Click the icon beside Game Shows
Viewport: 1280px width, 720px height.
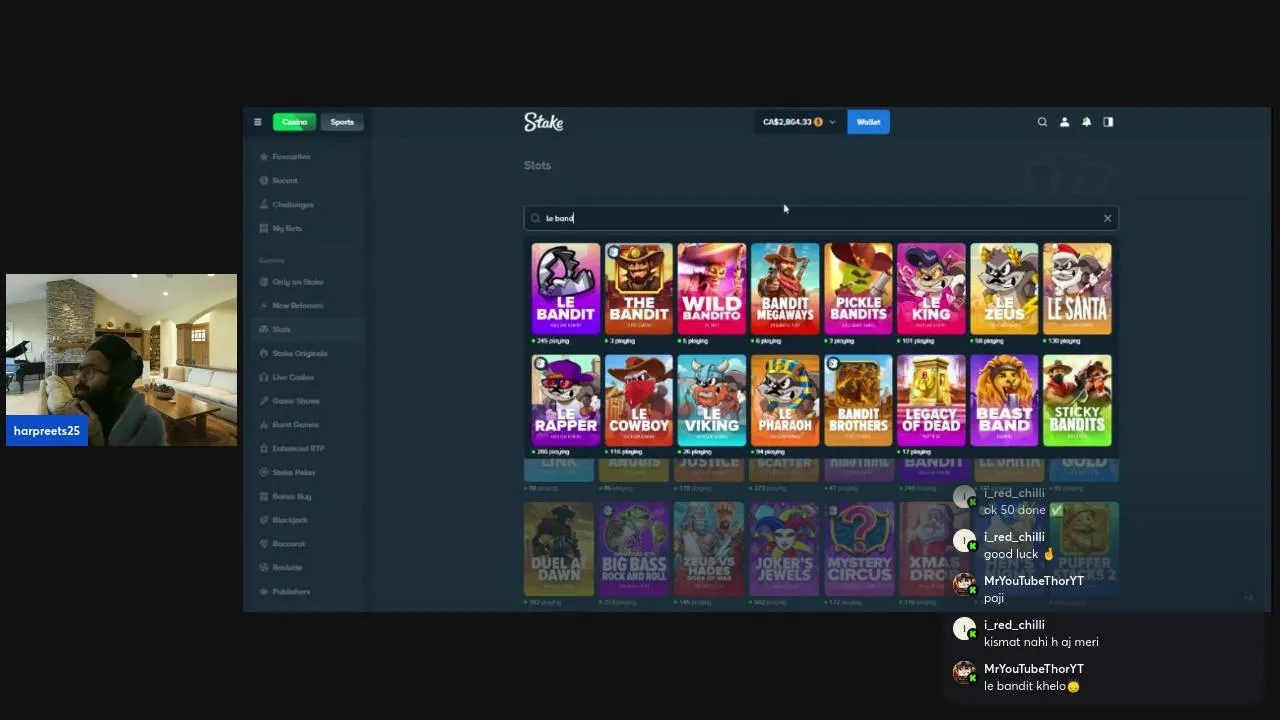(x=263, y=401)
